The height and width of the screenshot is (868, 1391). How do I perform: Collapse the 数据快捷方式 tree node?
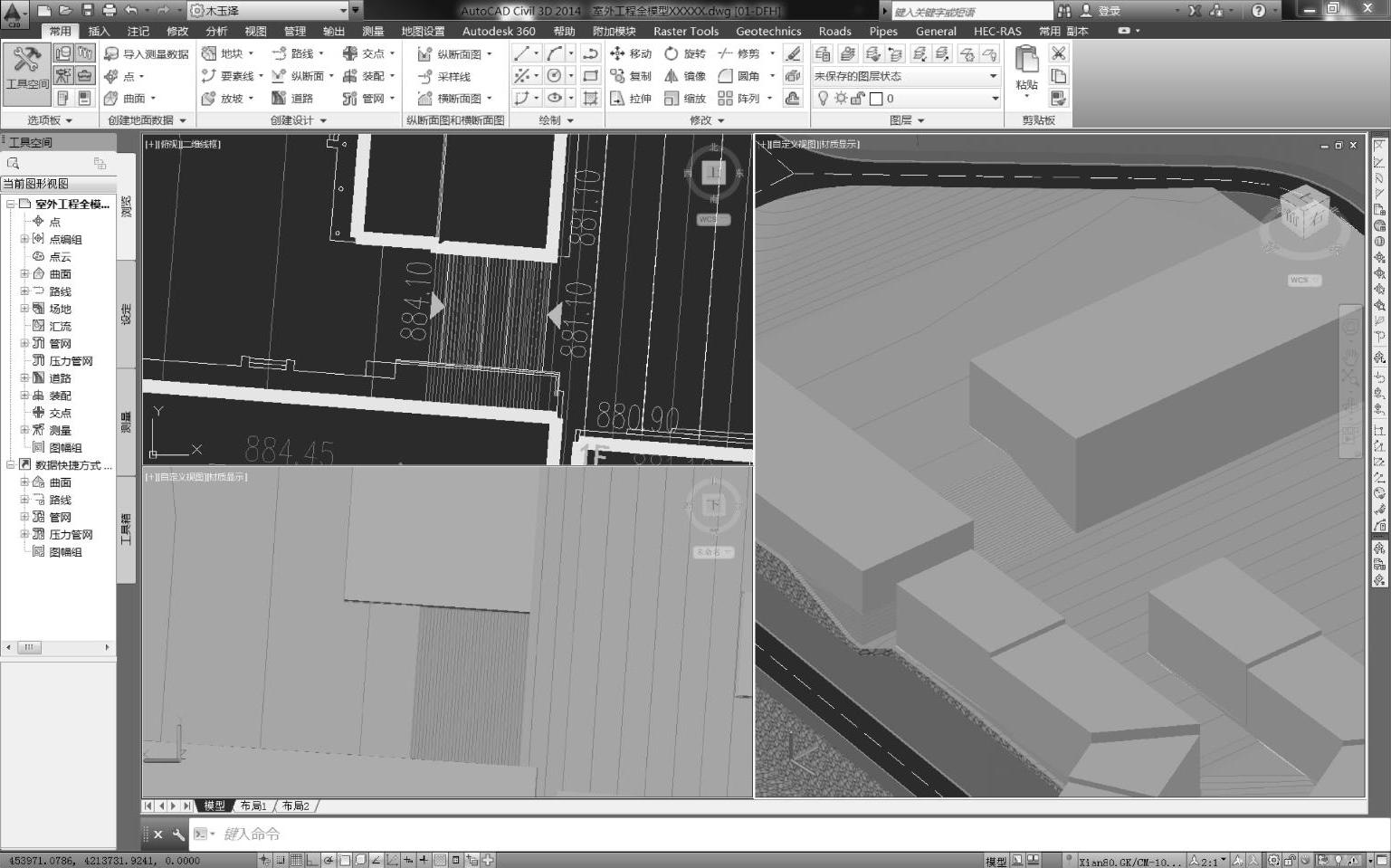11,464
